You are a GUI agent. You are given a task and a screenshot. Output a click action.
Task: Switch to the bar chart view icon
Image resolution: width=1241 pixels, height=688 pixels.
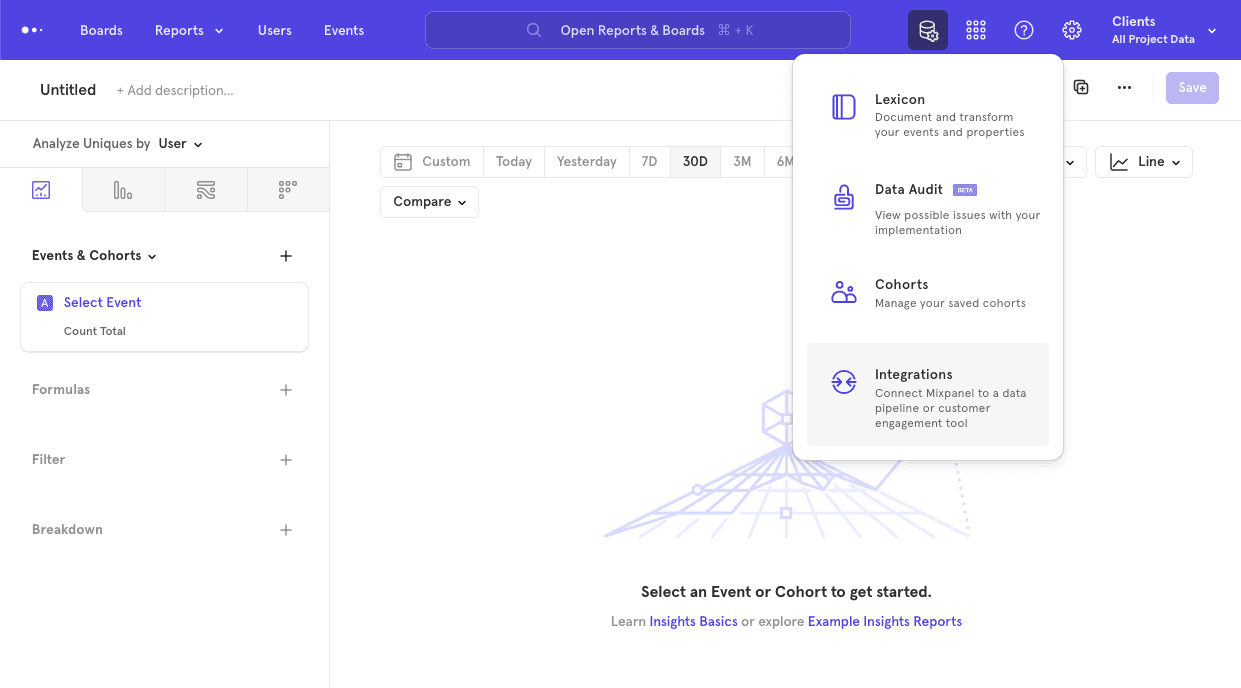point(123,188)
